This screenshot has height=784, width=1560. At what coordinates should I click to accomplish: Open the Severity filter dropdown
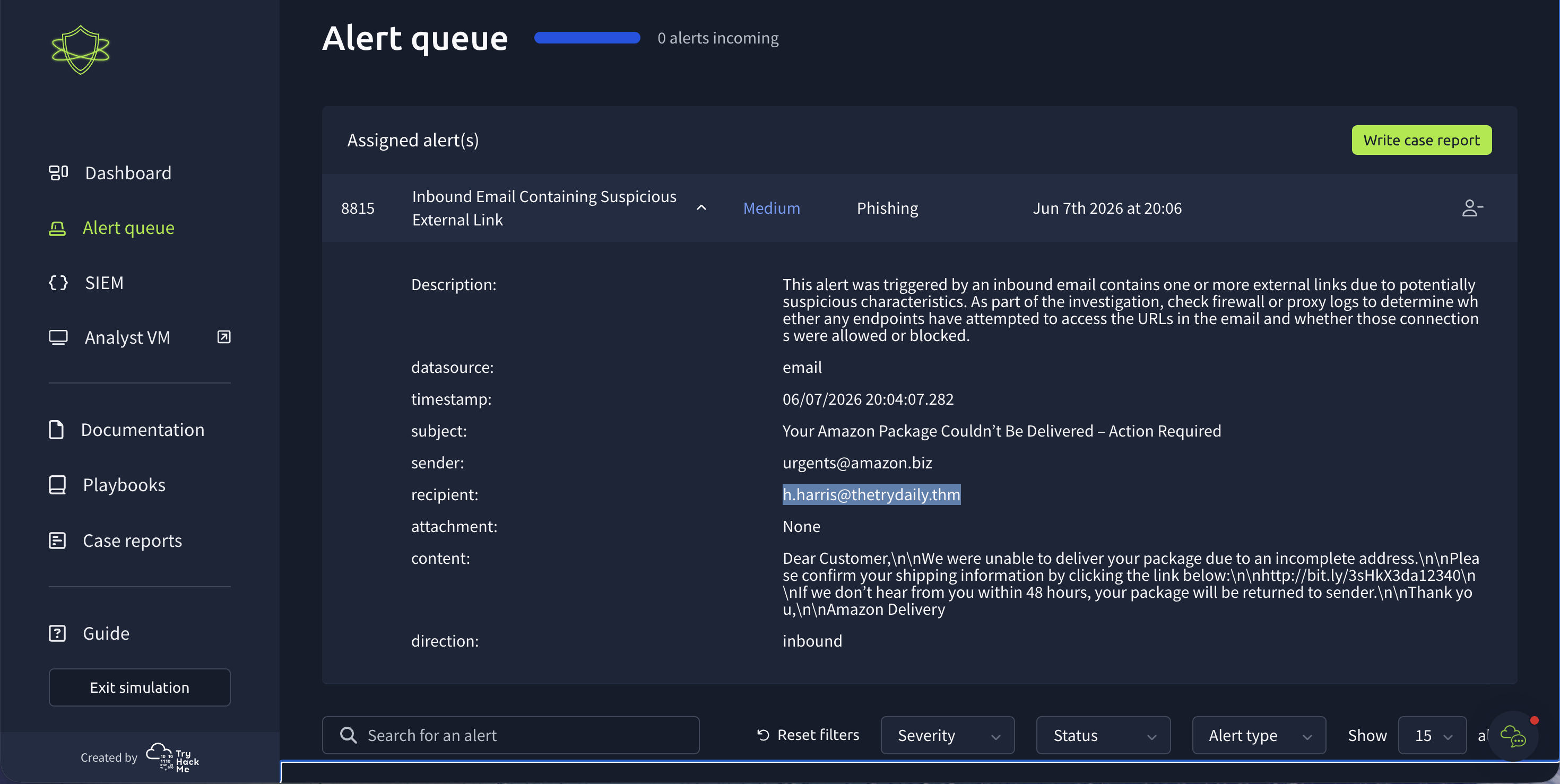[947, 735]
